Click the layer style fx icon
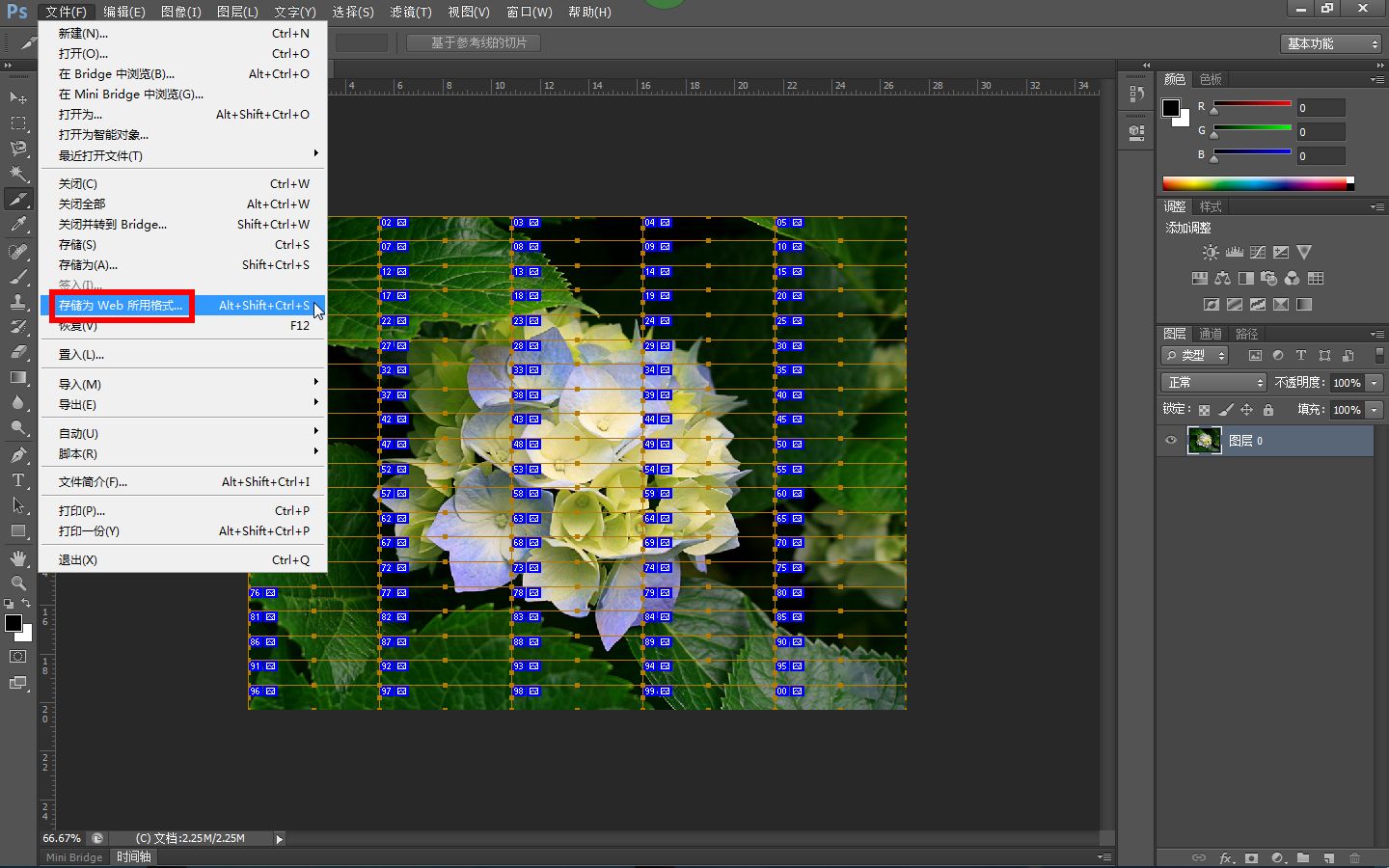This screenshot has height=868, width=1389. click(1226, 857)
